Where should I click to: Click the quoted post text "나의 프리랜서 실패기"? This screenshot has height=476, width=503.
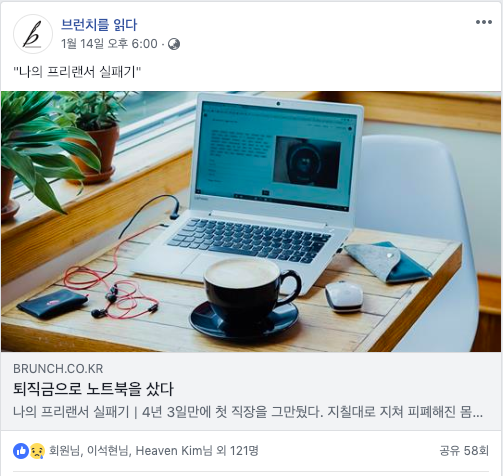pyautogui.click(x=77, y=72)
